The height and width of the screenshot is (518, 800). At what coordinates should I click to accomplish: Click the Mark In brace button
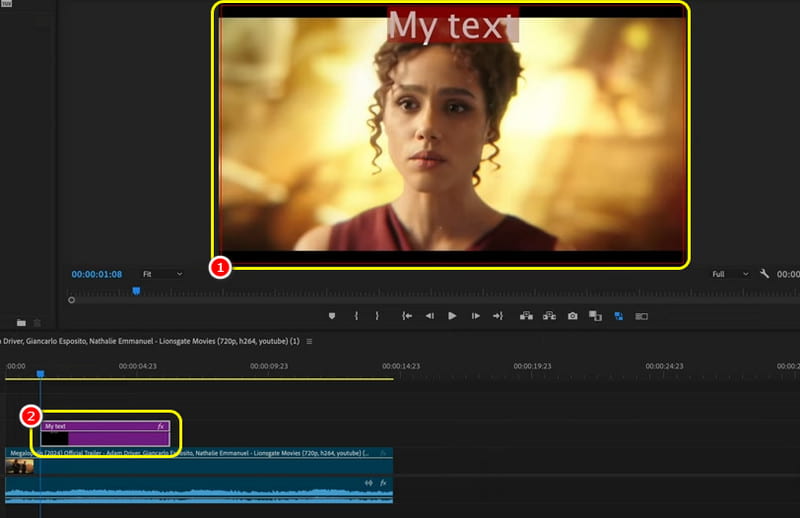coord(356,316)
